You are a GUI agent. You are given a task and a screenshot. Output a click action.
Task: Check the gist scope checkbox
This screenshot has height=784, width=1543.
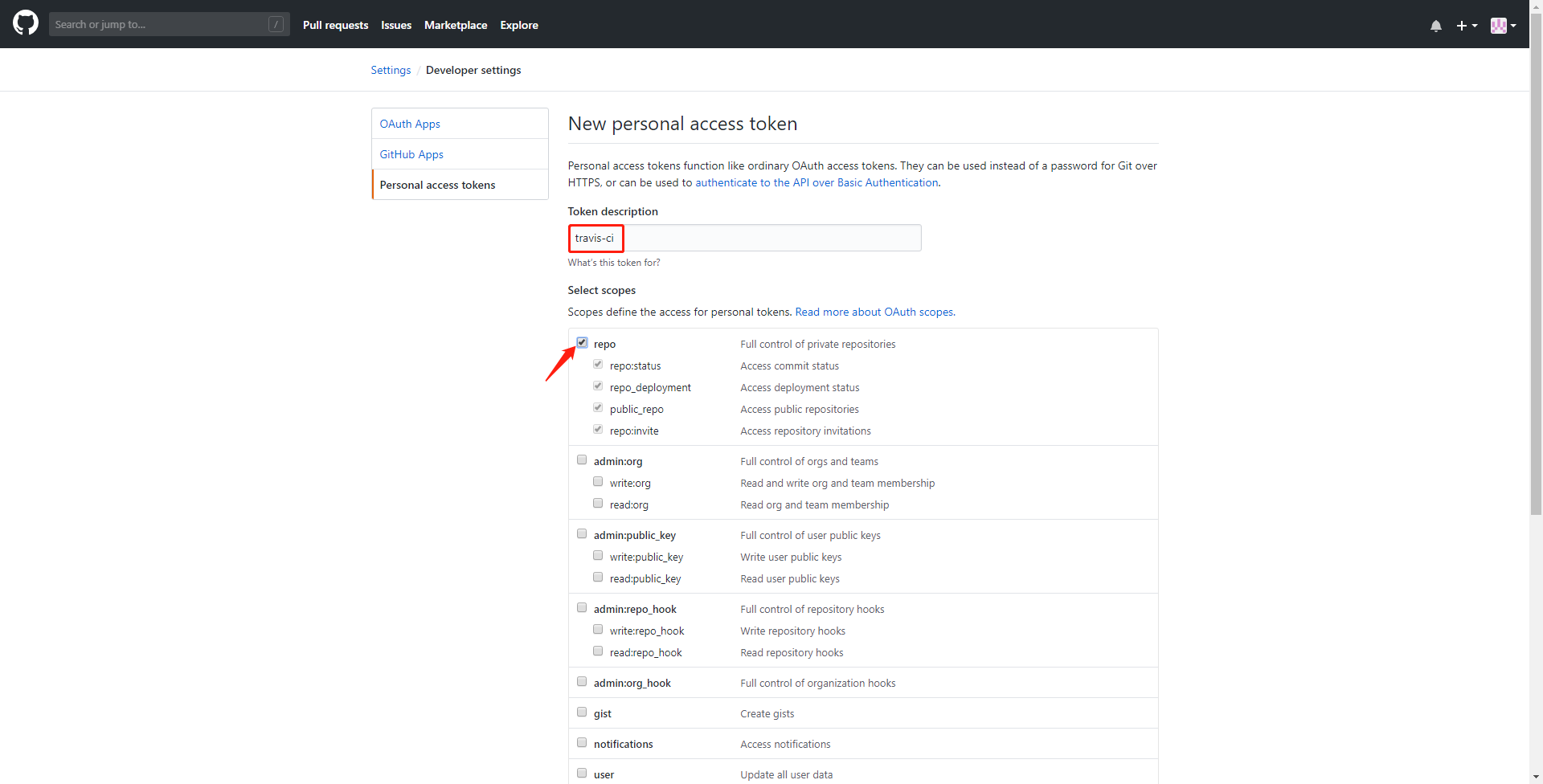[582, 713]
